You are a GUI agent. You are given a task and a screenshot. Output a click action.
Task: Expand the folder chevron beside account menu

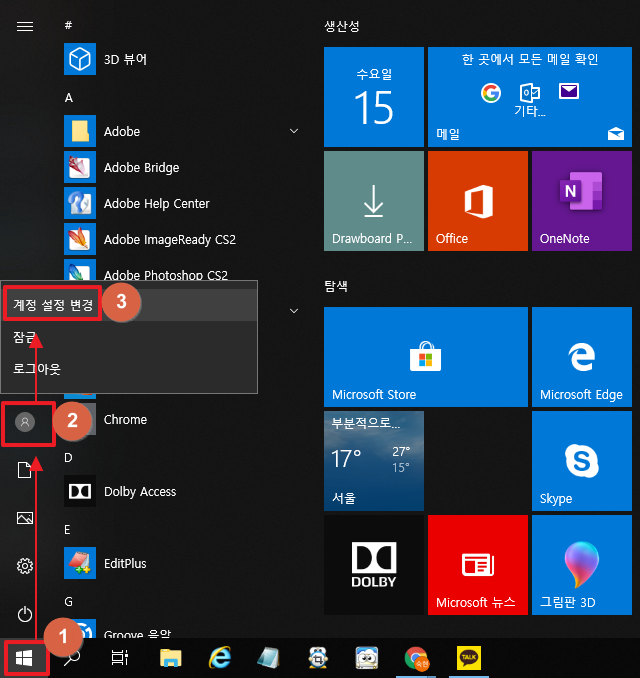[x=294, y=311]
